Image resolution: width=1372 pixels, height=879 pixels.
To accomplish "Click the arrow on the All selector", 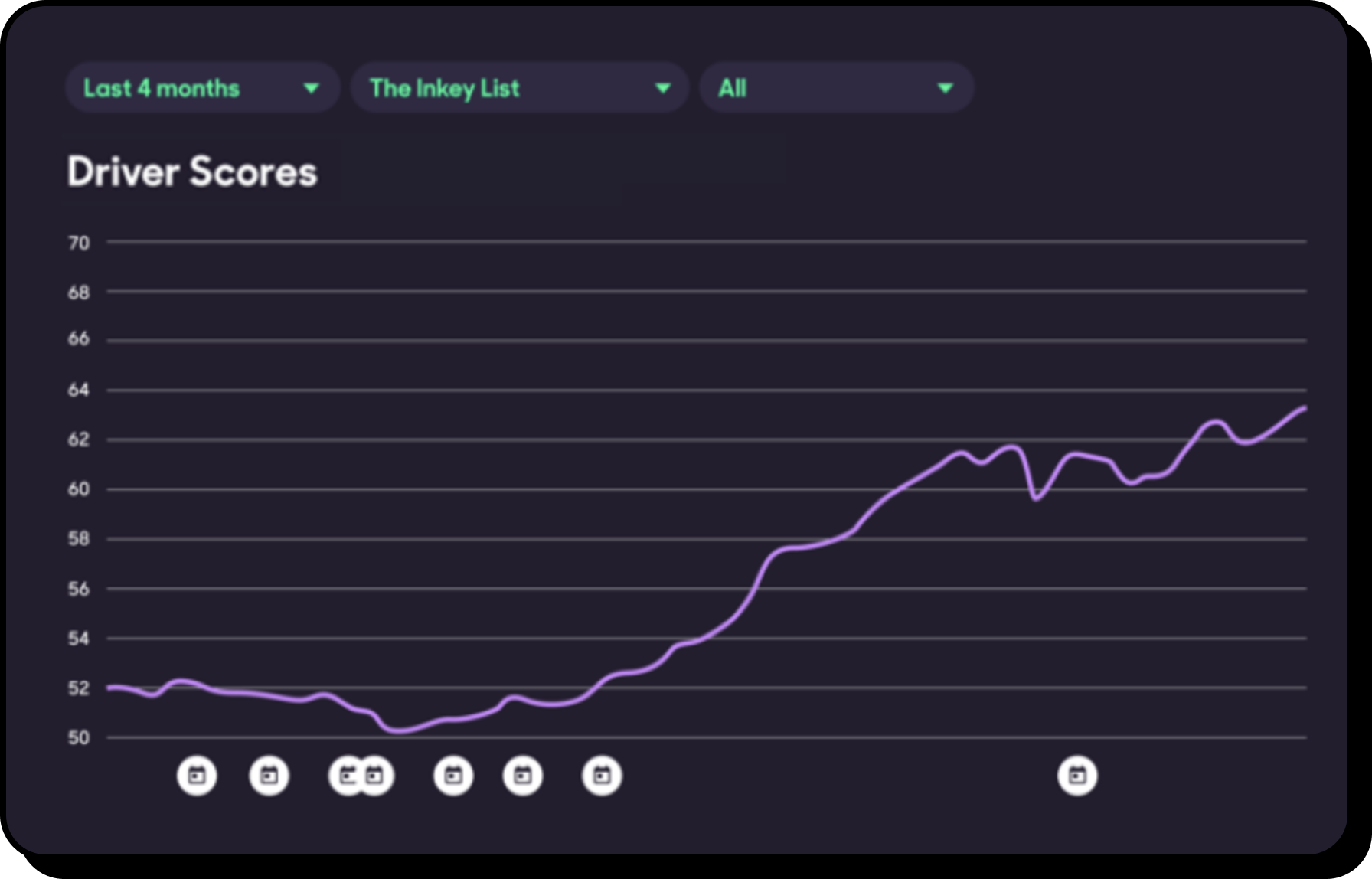I will point(946,88).
